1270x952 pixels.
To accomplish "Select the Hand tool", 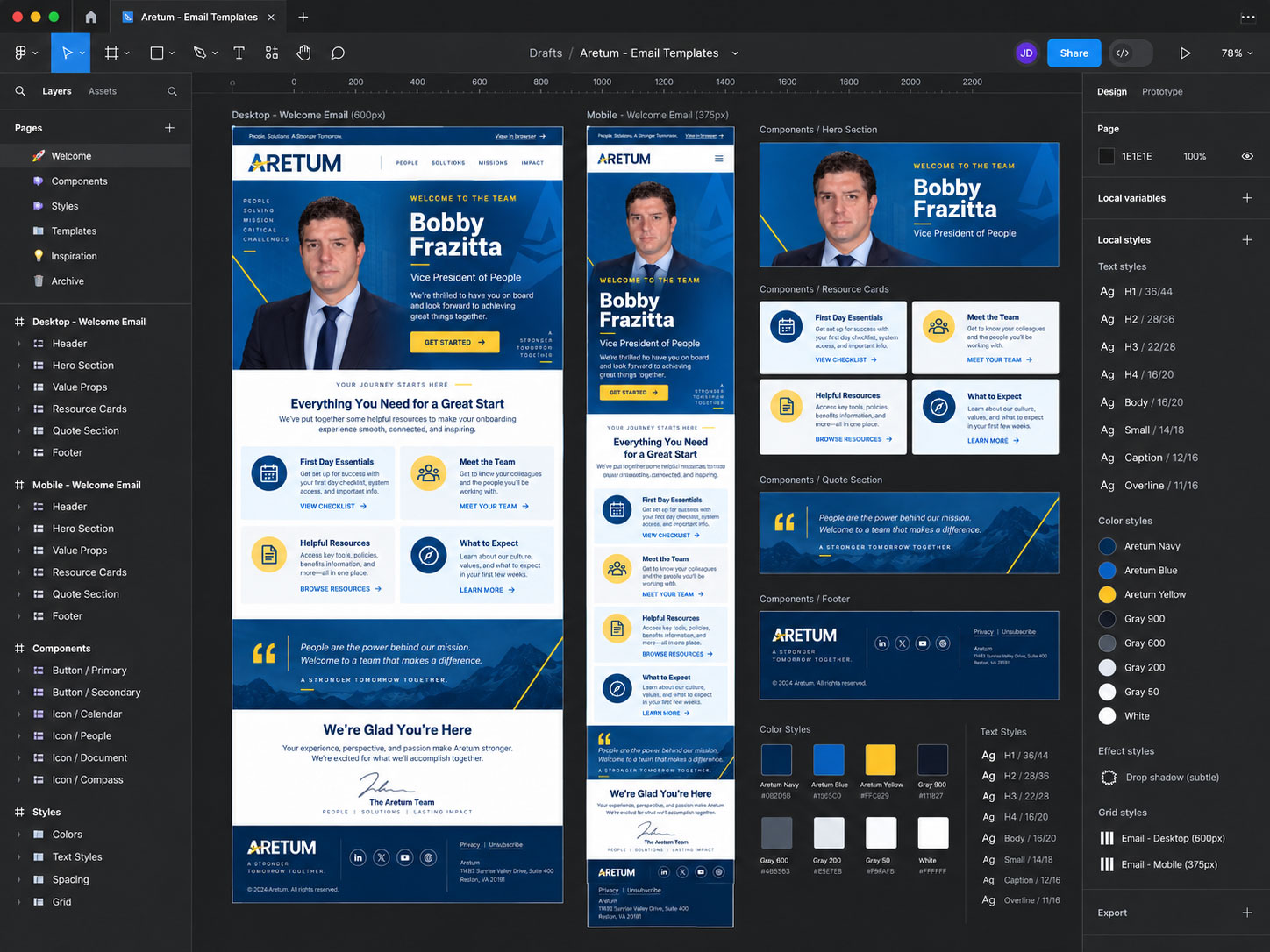I will [303, 53].
